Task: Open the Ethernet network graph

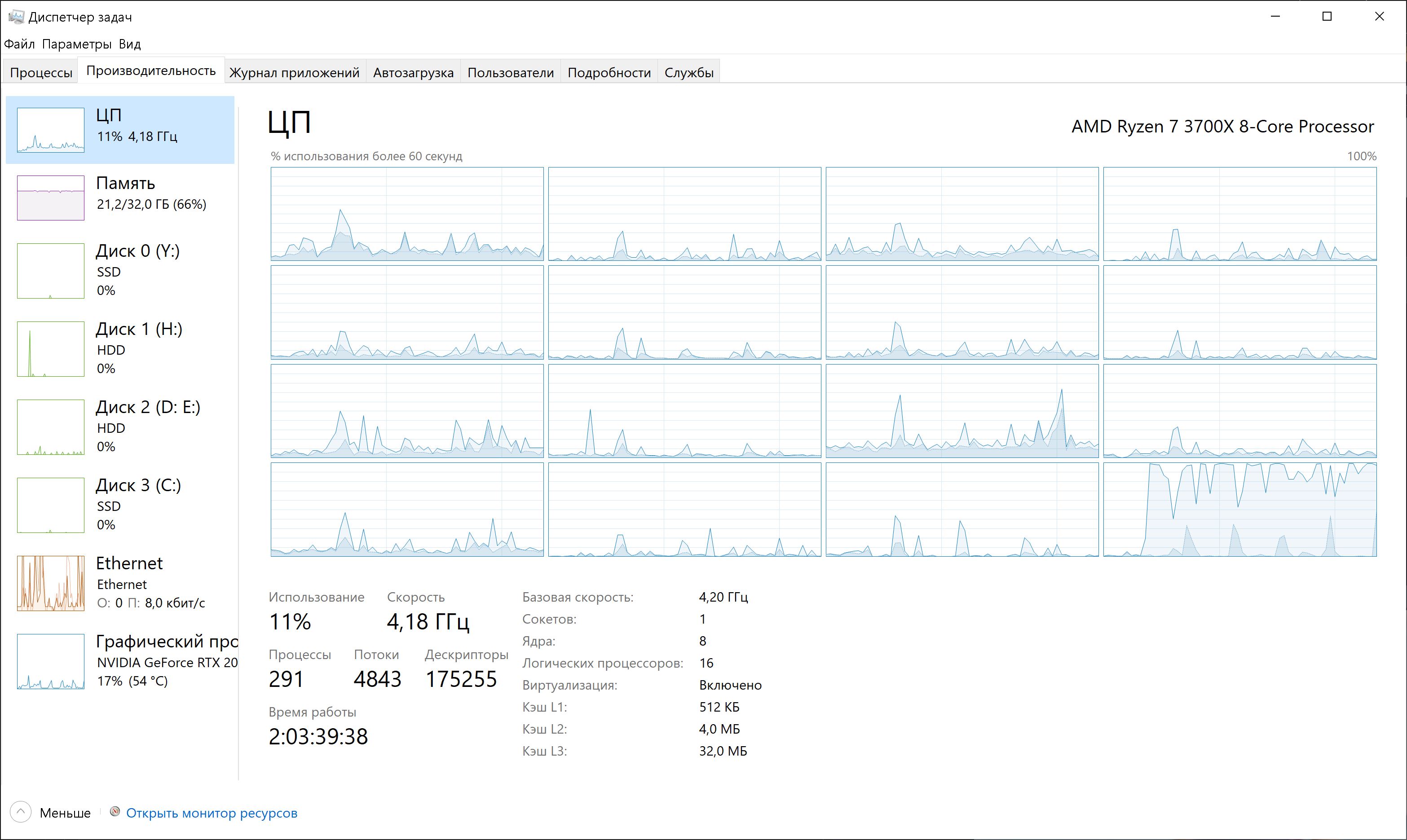Action: click(50, 583)
